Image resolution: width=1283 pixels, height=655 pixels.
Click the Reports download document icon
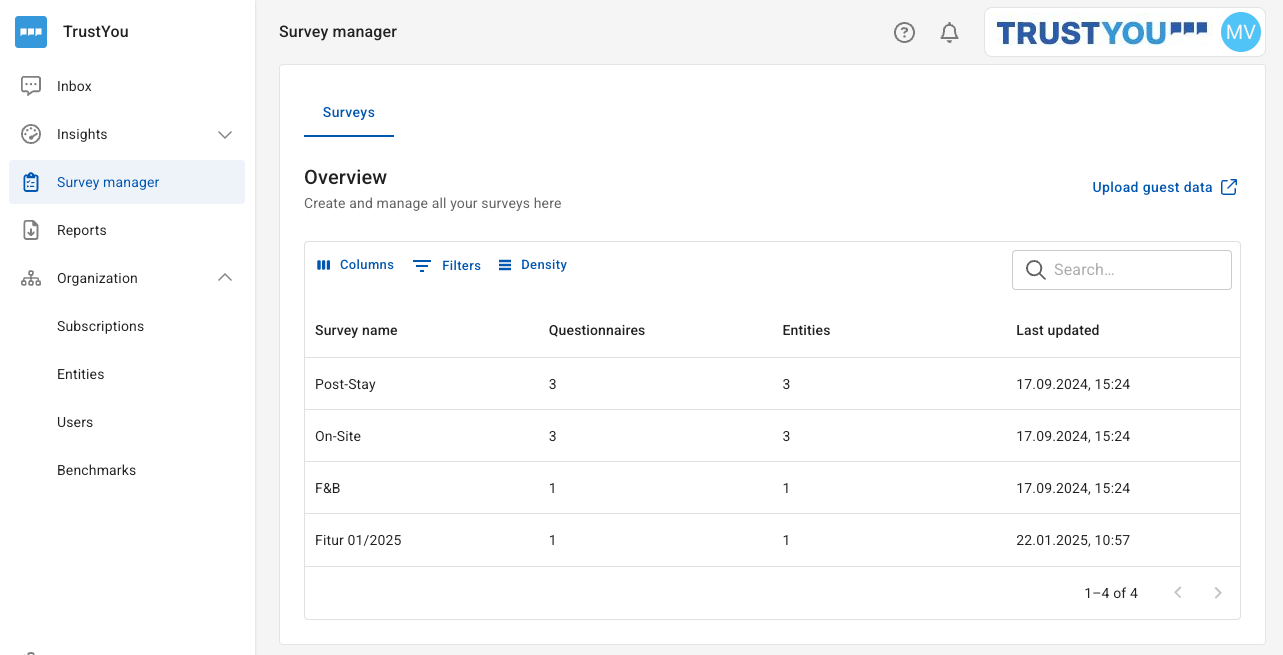point(31,230)
